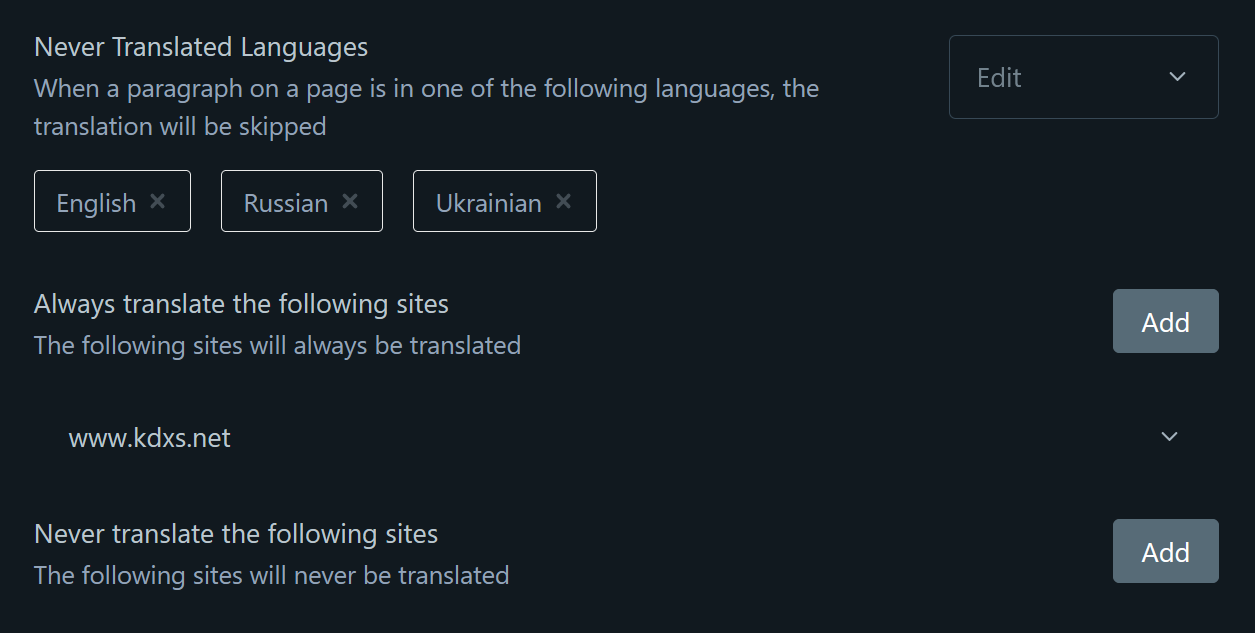Click the chevron icon beside www.kdxs.net
The width and height of the screenshot is (1255, 633).
(1168, 437)
